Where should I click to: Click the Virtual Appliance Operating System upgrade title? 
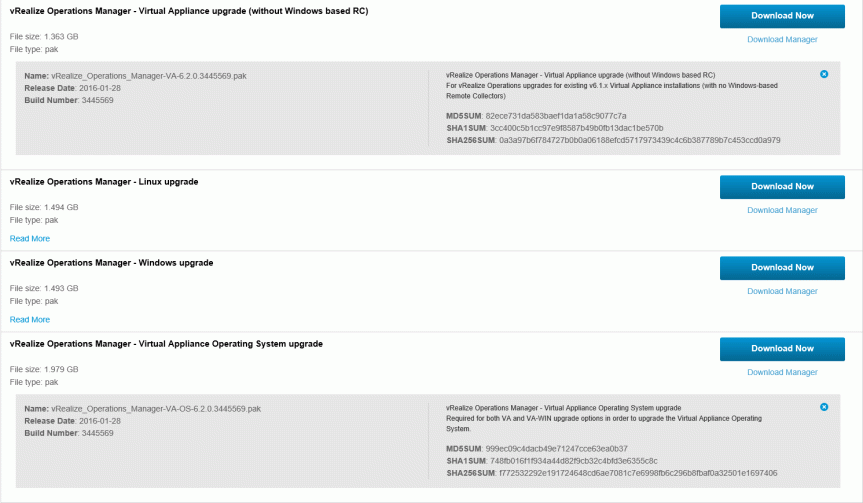click(166, 344)
